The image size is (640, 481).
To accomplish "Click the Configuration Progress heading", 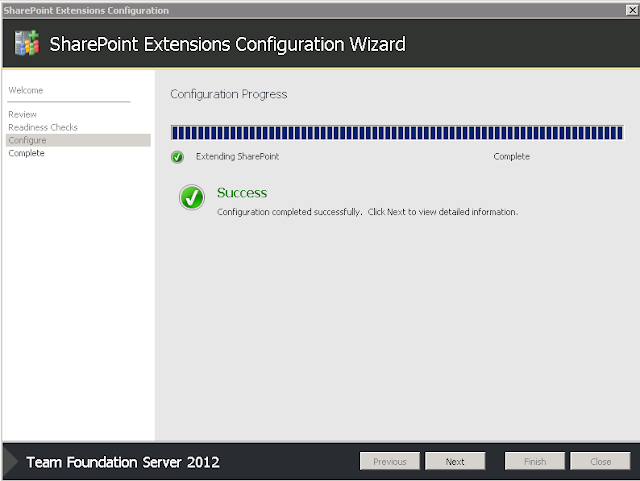I will [229, 94].
